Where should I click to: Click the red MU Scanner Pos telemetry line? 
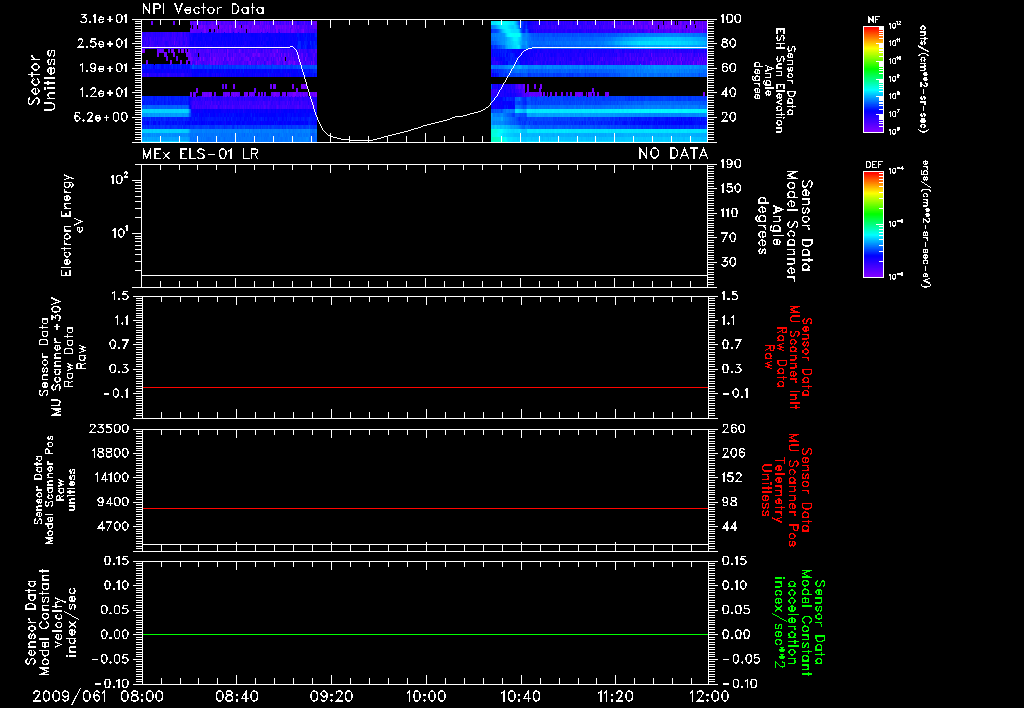coord(424,508)
